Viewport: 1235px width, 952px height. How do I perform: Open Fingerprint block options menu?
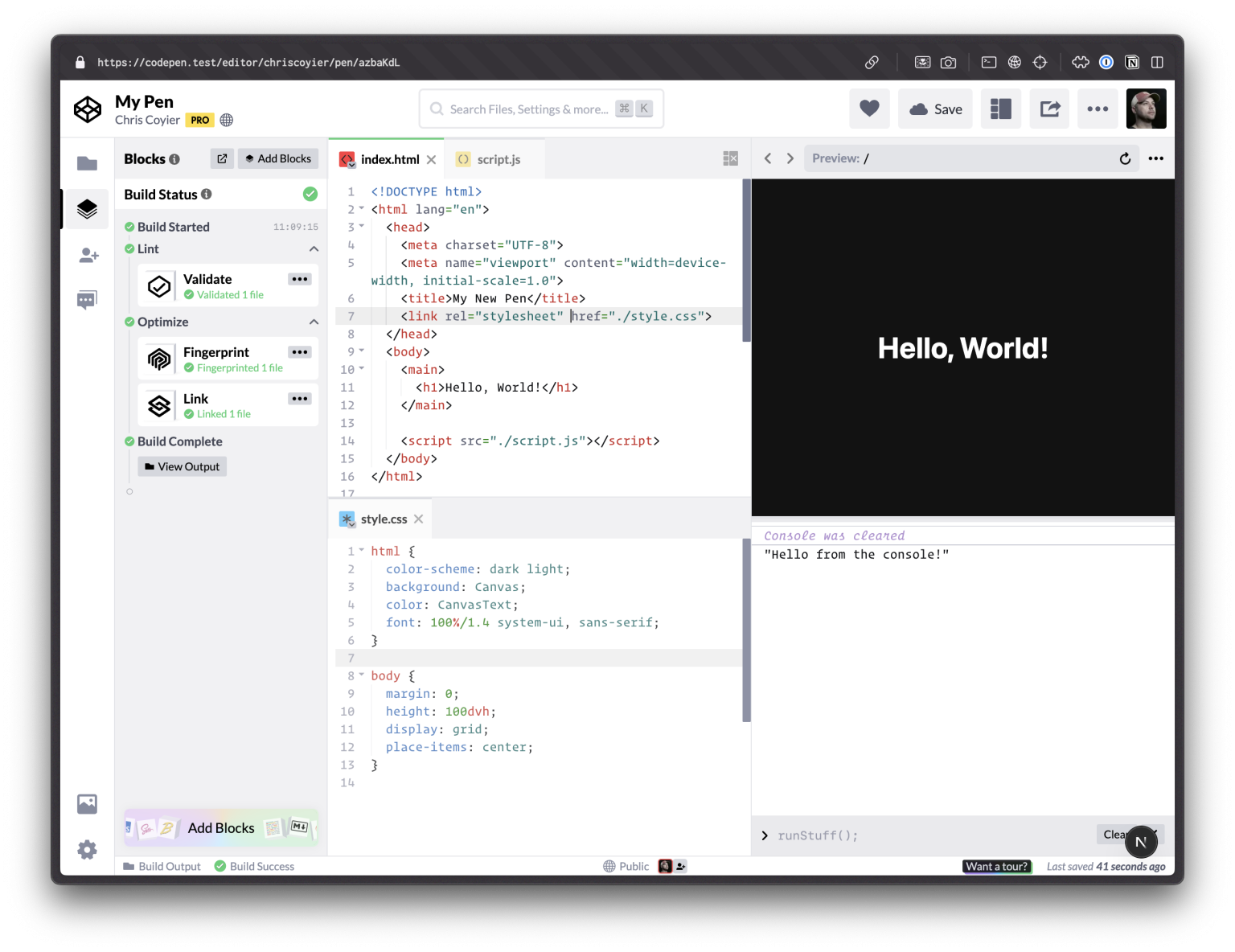click(300, 352)
